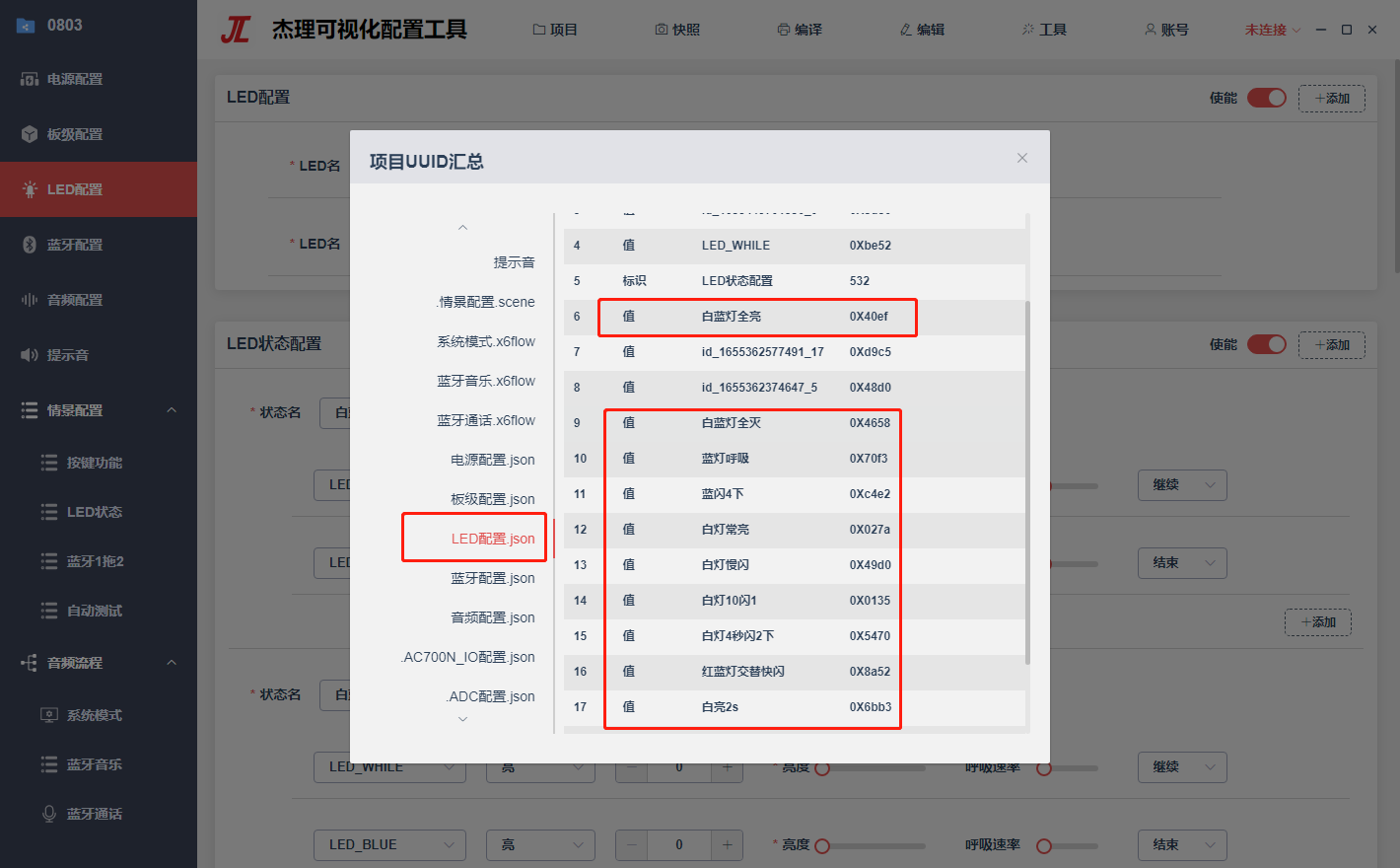Viewport: 1400px width, 868px height.
Task: Open 蓝牙配置 in the sidebar
Action: click(x=99, y=245)
